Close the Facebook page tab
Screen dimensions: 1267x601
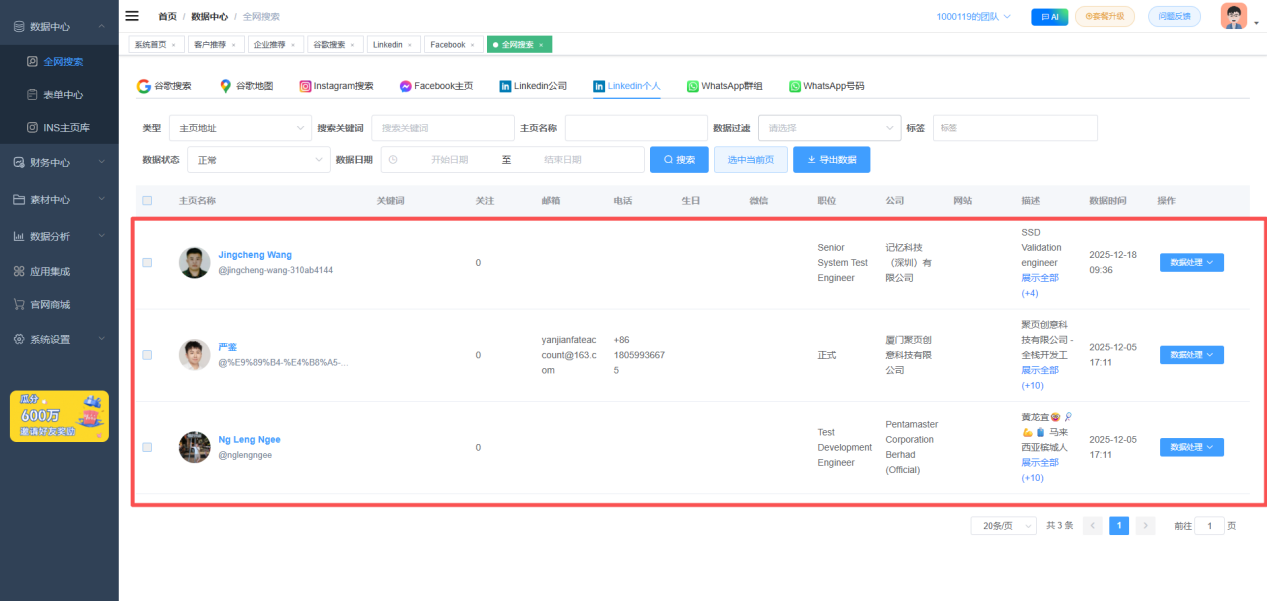[x=474, y=45]
